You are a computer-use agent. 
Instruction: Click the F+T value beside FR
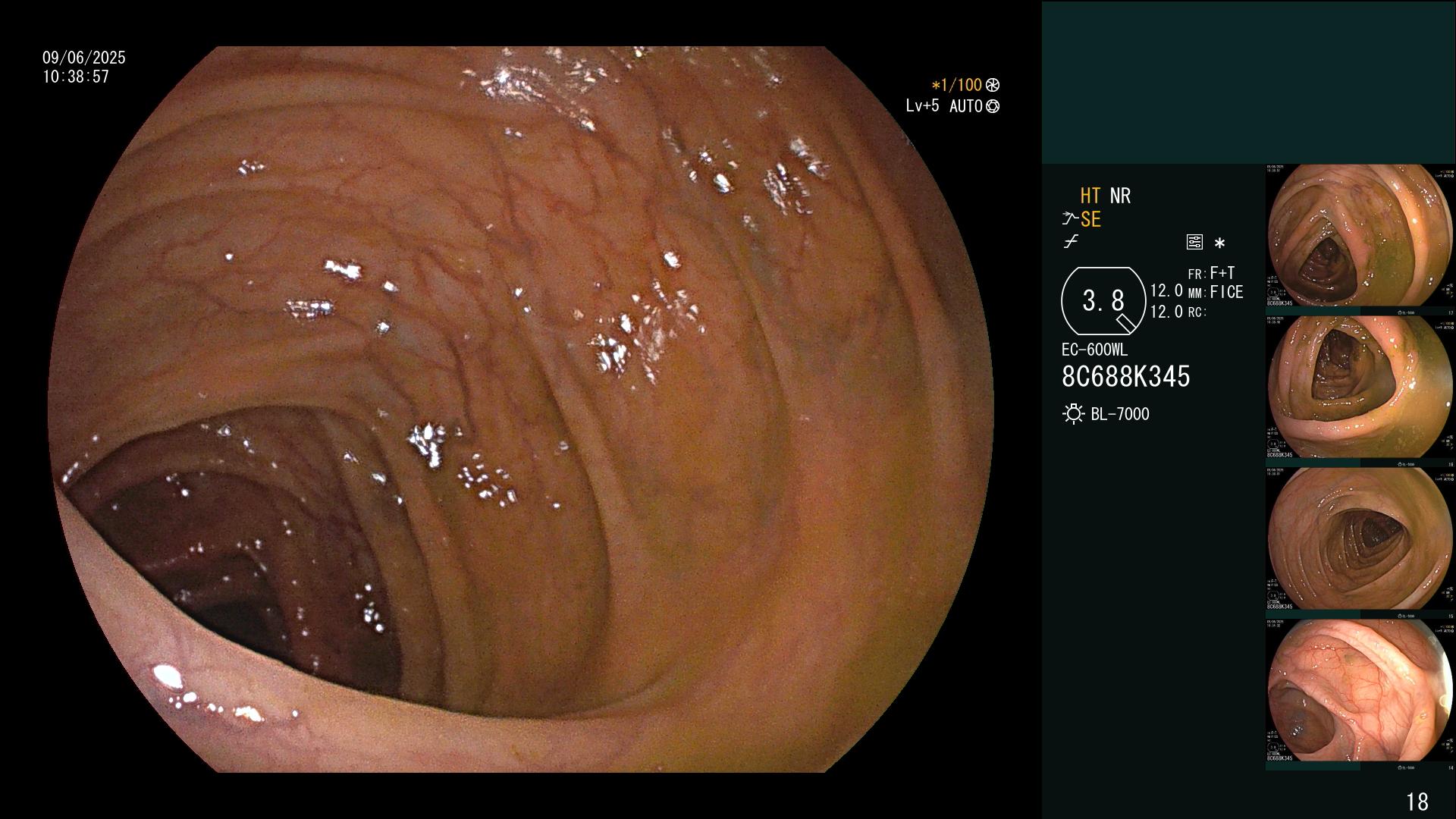coord(1222,273)
